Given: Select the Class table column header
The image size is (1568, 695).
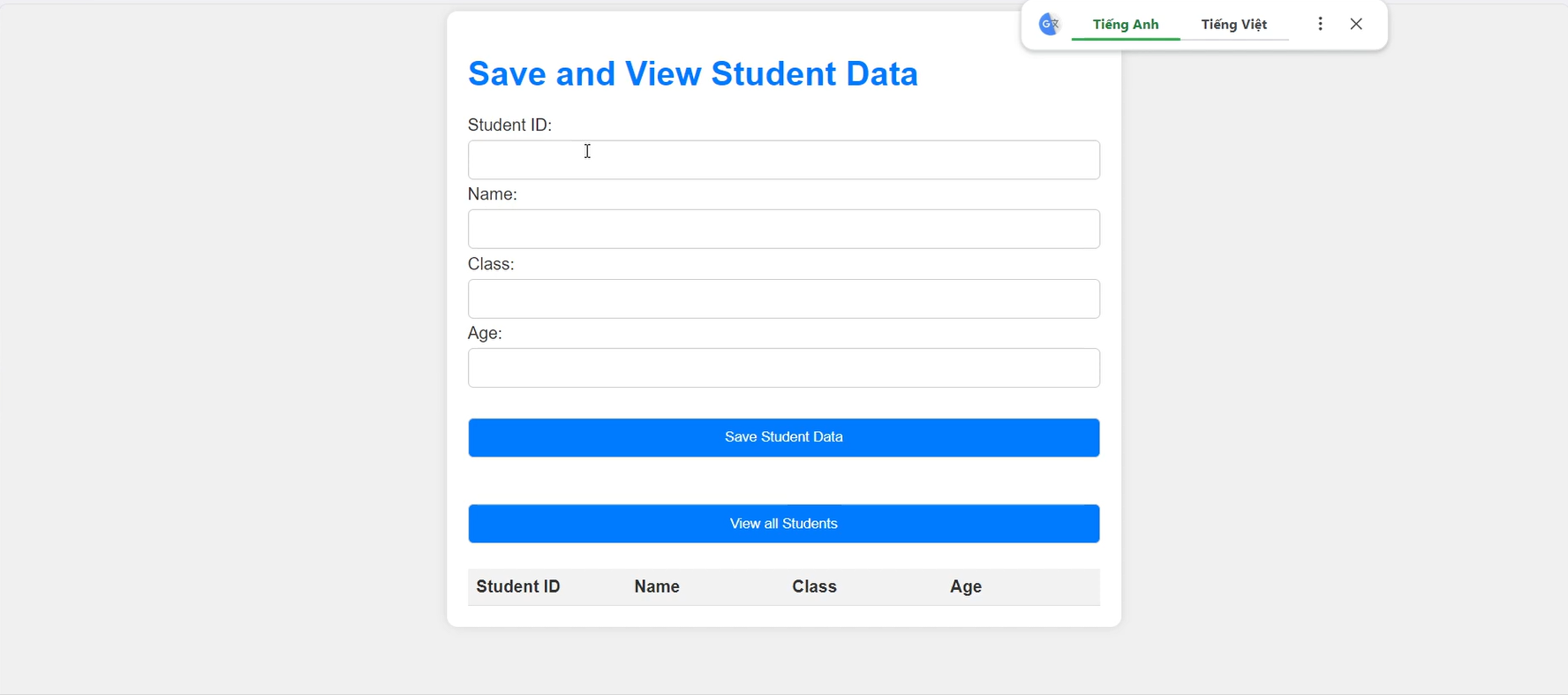Looking at the screenshot, I should click(x=814, y=587).
